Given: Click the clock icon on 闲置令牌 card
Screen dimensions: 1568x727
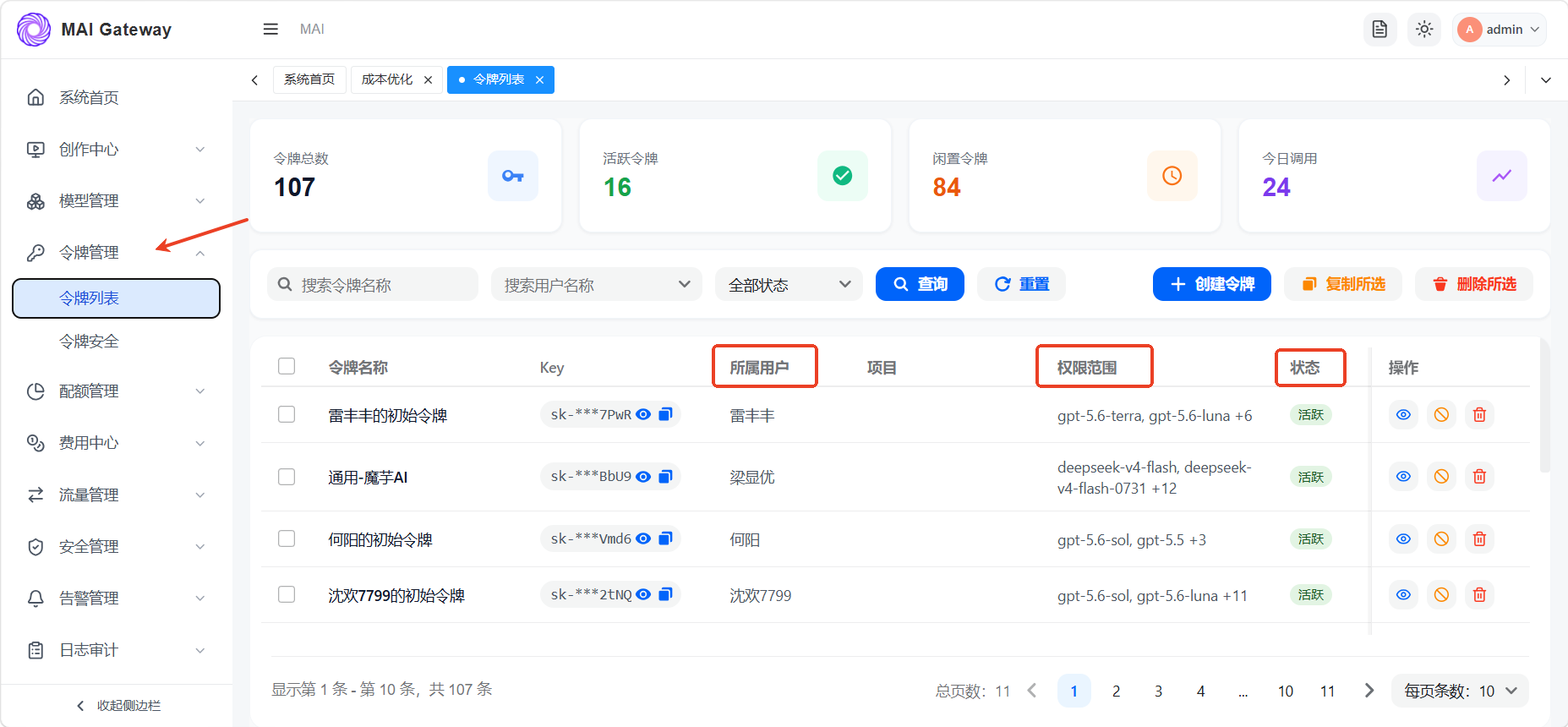Looking at the screenshot, I should click(1172, 176).
